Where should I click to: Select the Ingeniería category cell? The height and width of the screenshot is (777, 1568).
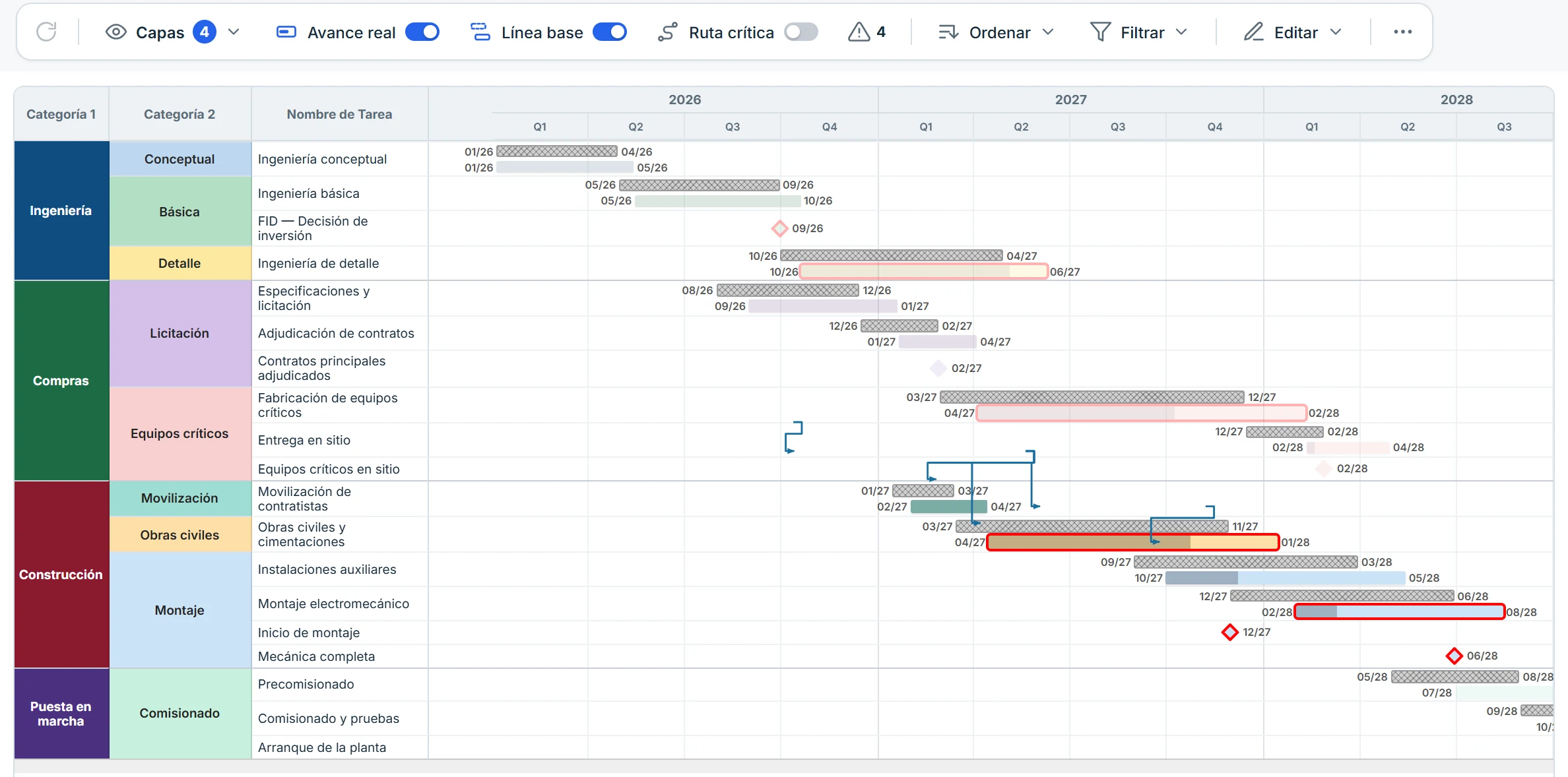pos(61,210)
